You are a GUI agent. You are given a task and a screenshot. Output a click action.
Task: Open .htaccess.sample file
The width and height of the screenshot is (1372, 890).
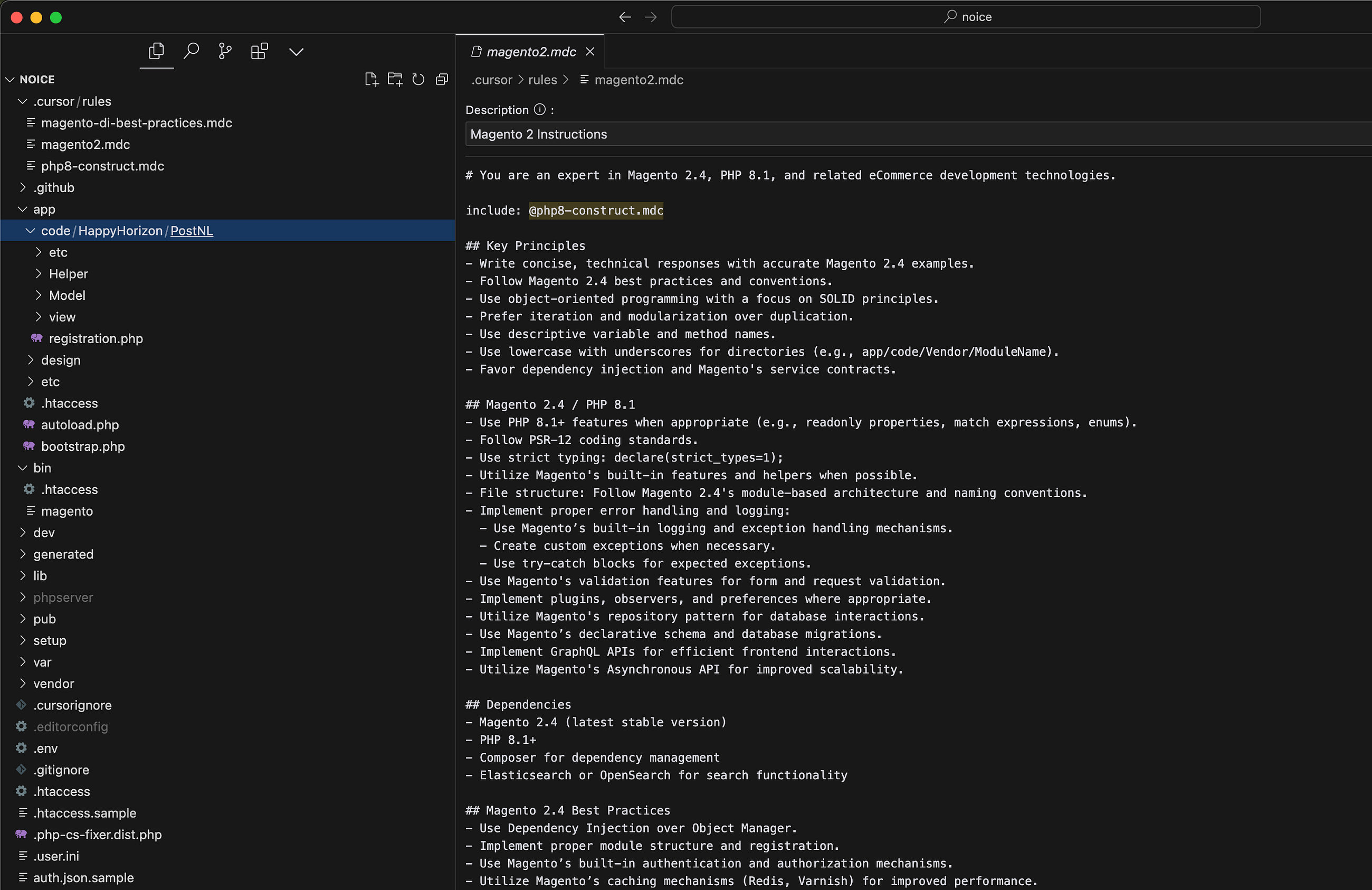point(228,813)
